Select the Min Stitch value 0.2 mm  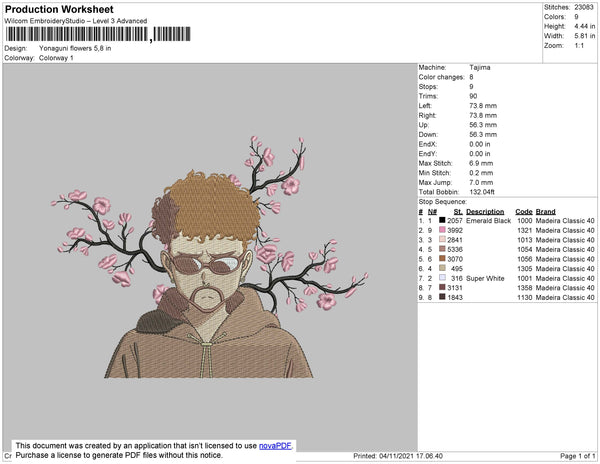481,173
